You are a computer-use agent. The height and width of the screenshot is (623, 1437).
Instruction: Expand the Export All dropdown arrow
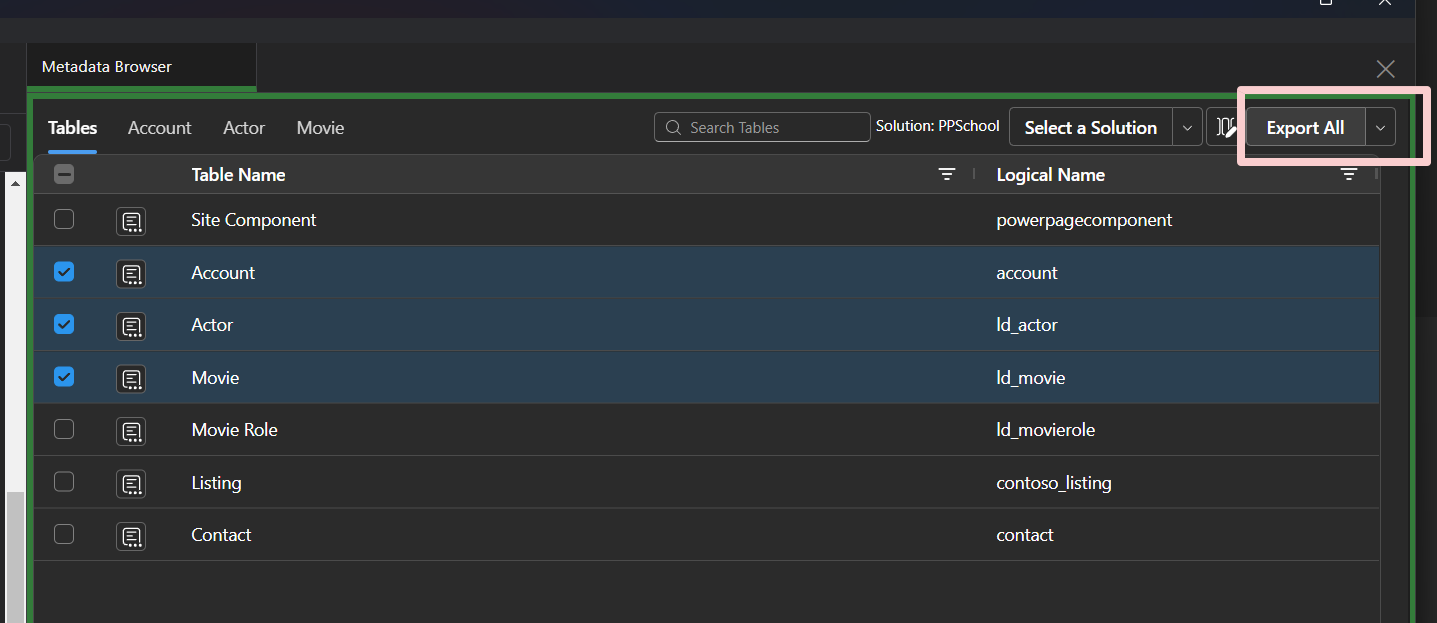[1380, 127]
